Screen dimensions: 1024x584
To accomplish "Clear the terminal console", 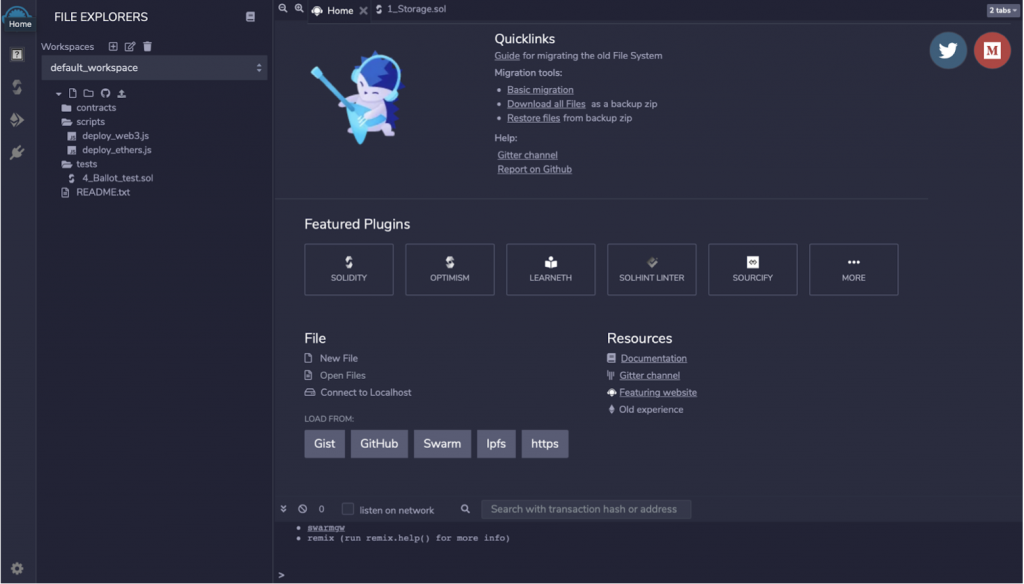I will (x=302, y=509).
